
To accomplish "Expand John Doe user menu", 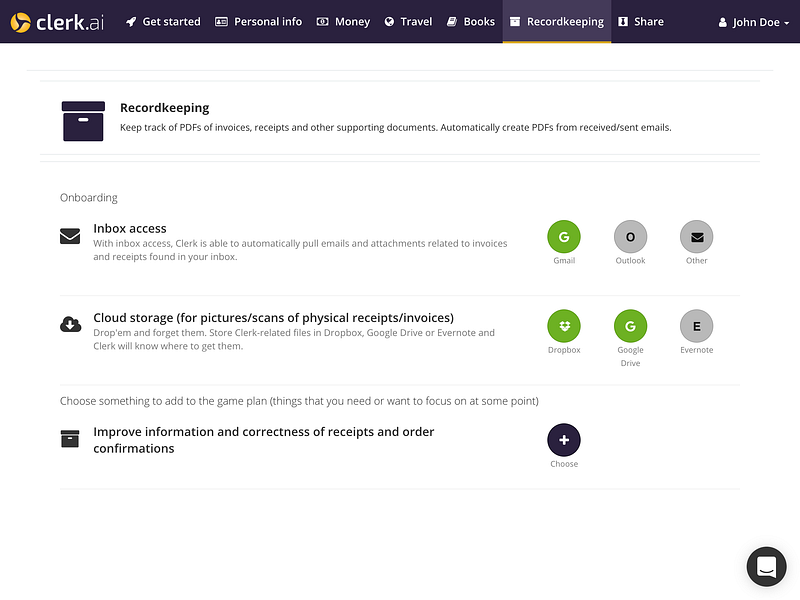I will point(754,22).
